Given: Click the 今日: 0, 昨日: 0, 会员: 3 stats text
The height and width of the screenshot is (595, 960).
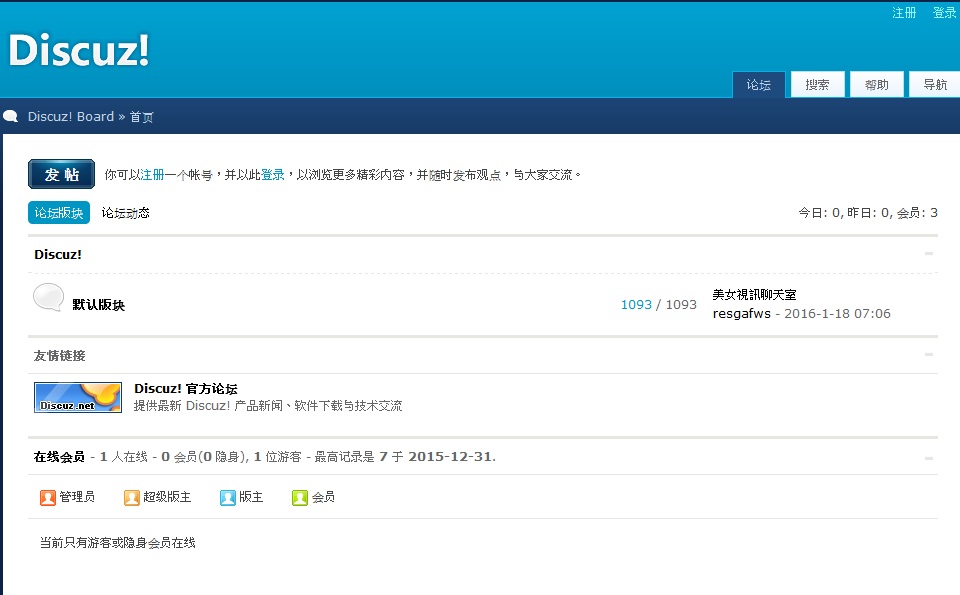Looking at the screenshot, I should [868, 212].
